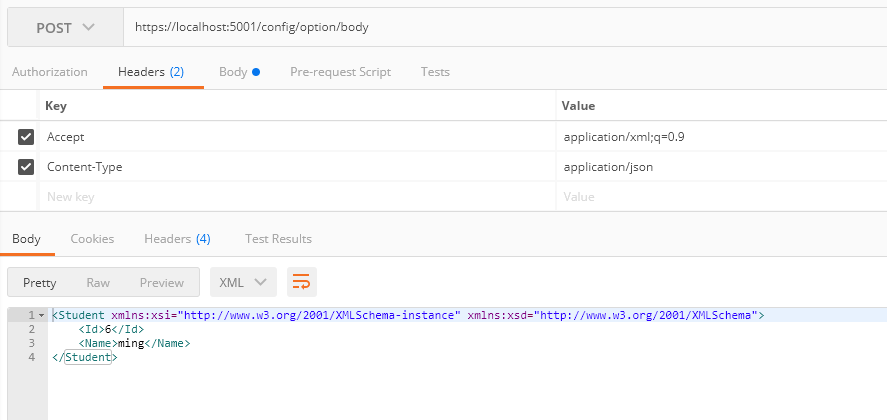The image size is (887, 420).
Task: Uncheck the Content-Type header checkbox
Action: (x=26, y=167)
